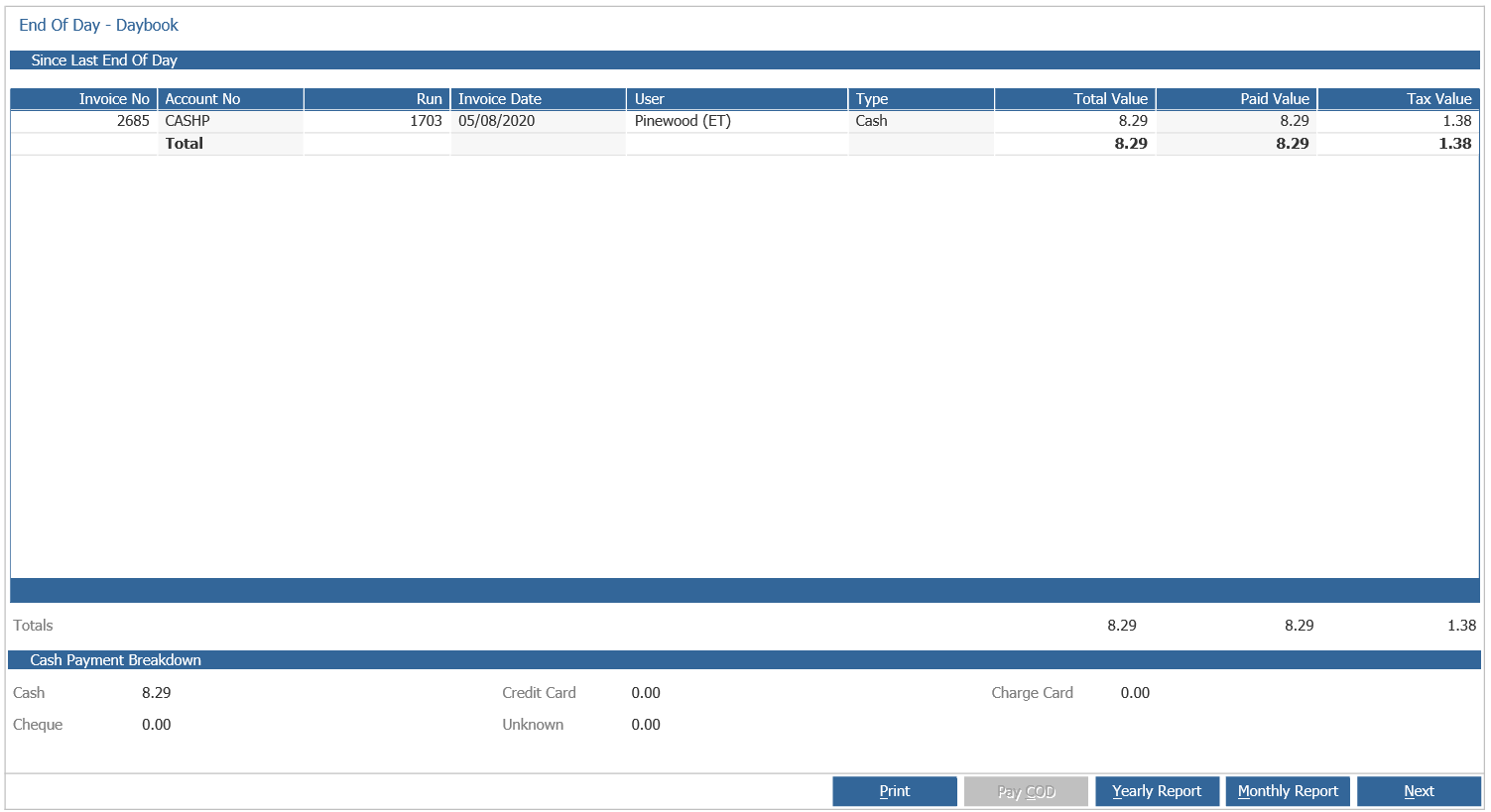The image size is (1491, 812).
Task: Sort by Type column header
Action: click(921, 99)
